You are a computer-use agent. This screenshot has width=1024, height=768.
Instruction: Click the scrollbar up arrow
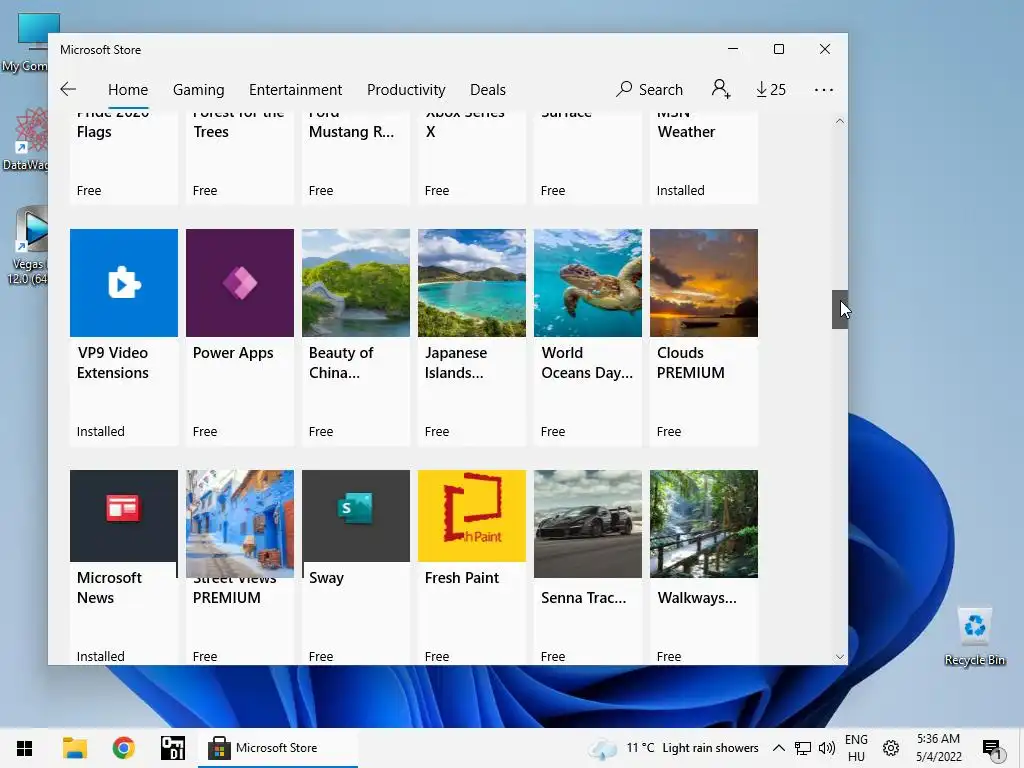click(840, 121)
